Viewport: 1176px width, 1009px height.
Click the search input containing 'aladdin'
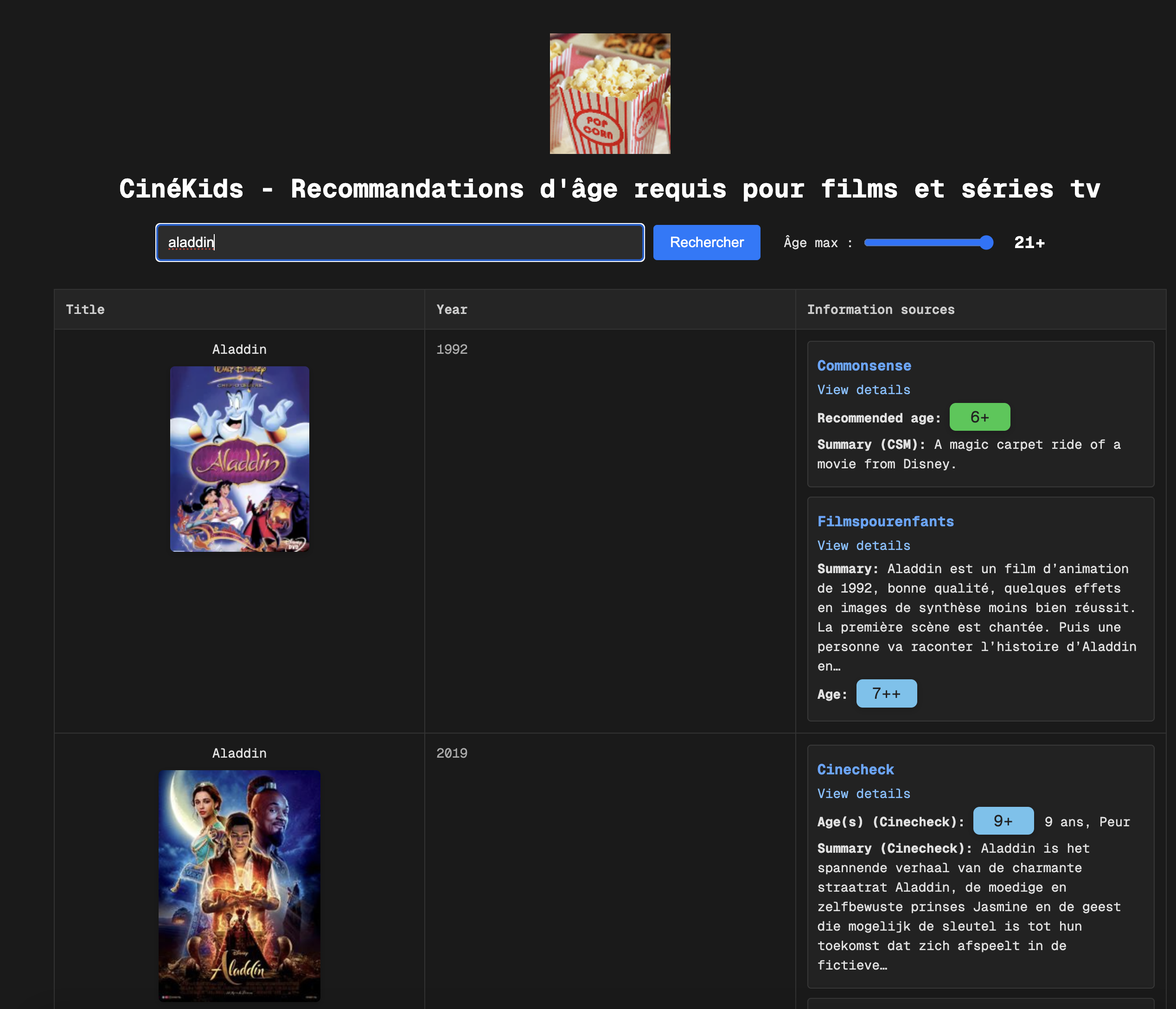point(400,243)
